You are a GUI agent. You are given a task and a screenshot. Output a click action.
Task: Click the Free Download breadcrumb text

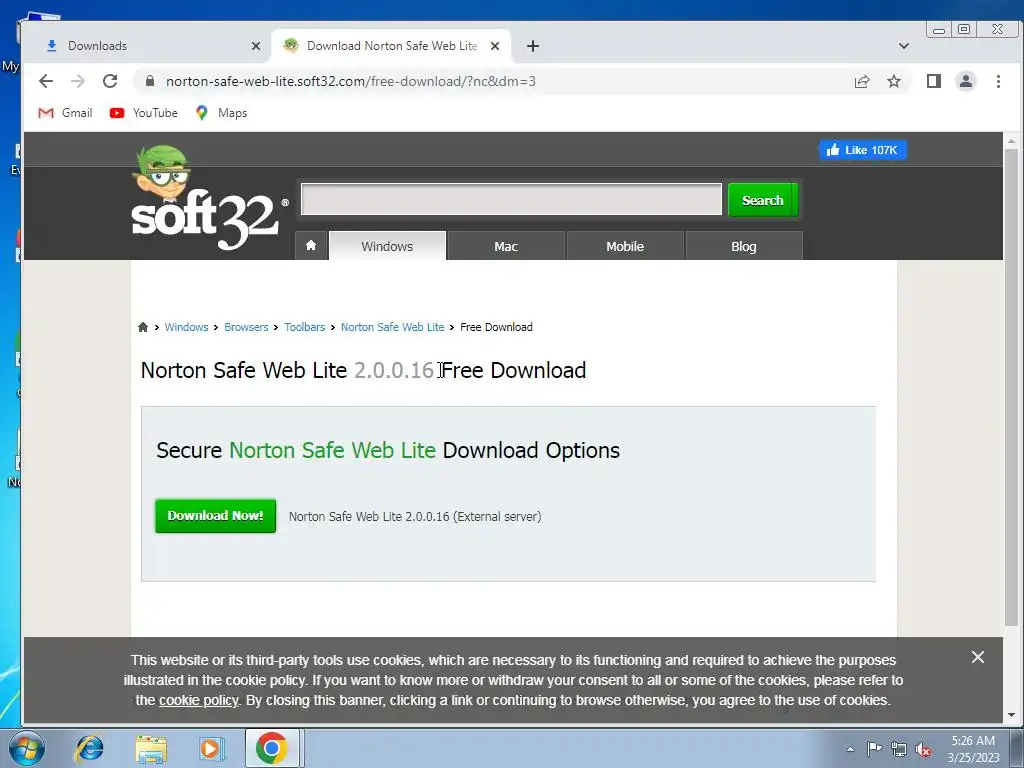[496, 327]
